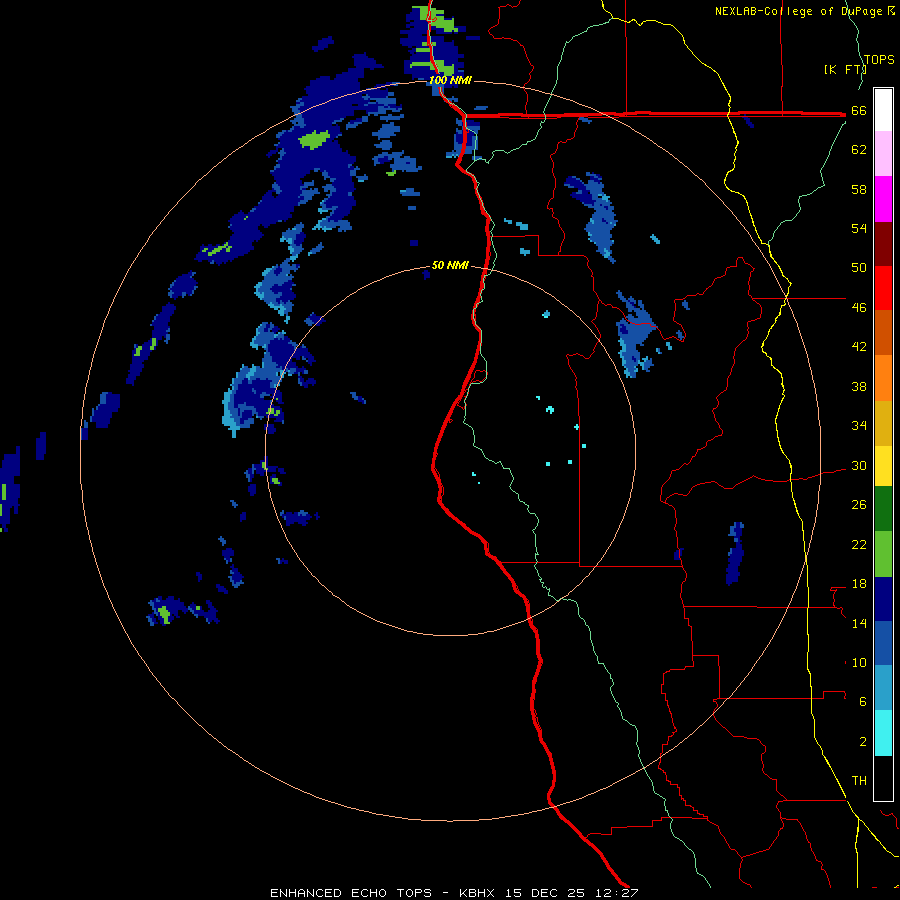Click the navy 22 kft legend swatch
This screenshot has height=900, width=900.
point(883,599)
